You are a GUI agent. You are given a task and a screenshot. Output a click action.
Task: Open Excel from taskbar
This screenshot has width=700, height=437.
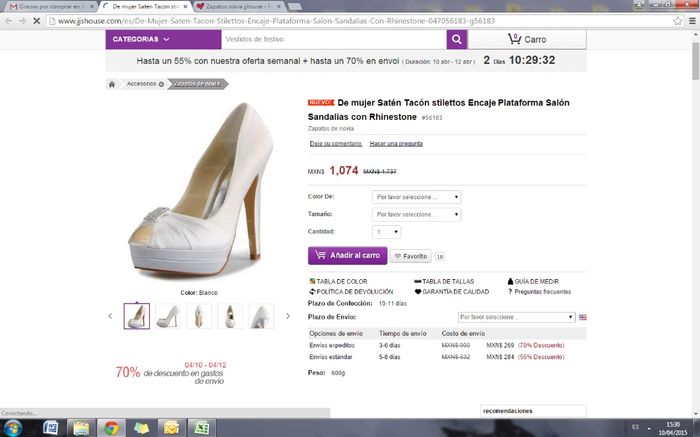click(202, 428)
